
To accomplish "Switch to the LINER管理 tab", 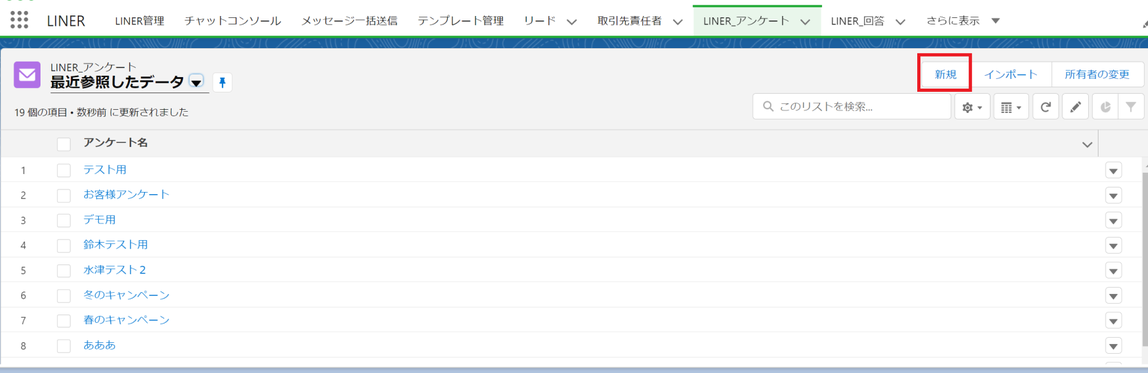I will coord(139,21).
